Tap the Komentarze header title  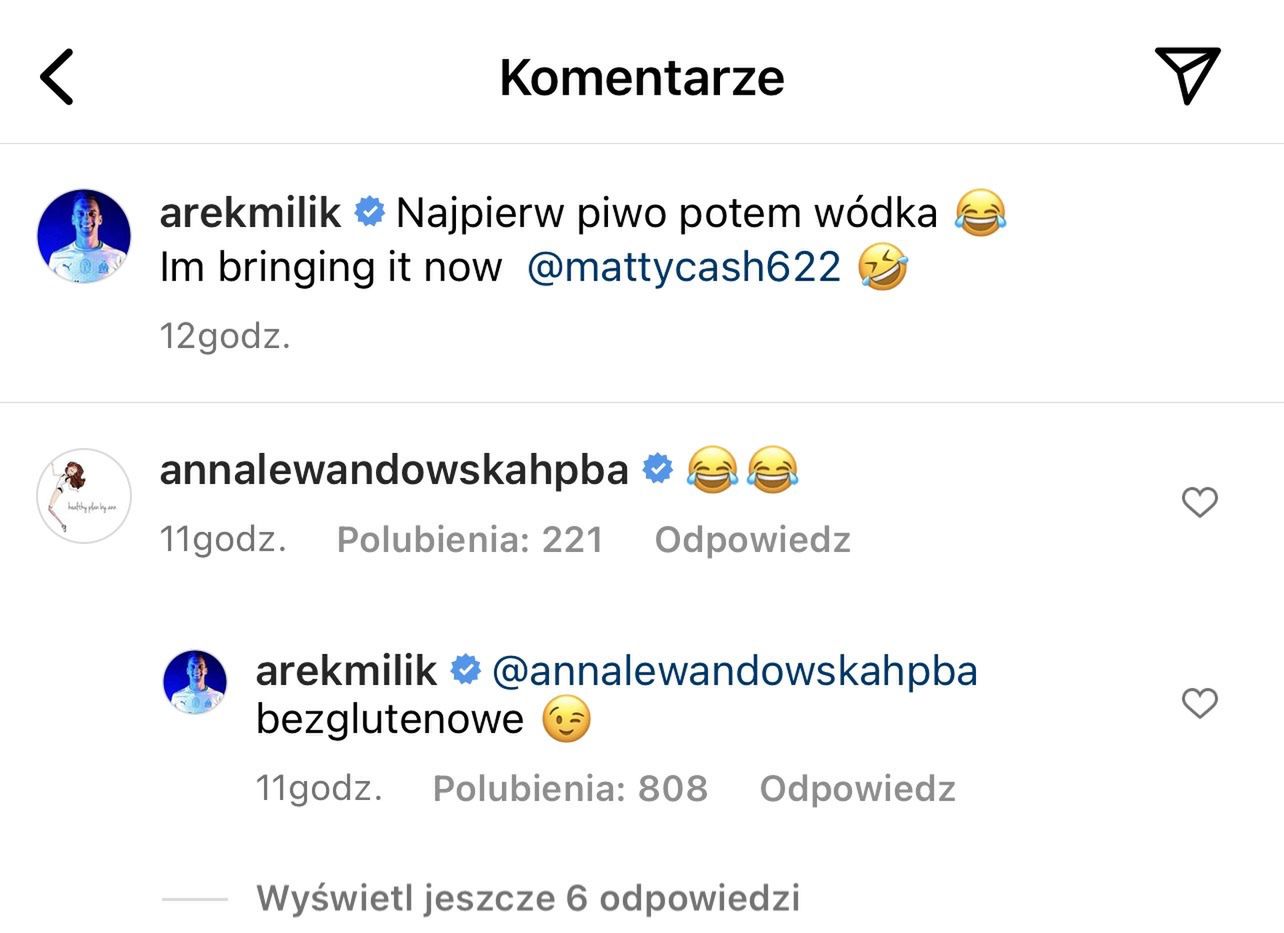(x=641, y=77)
